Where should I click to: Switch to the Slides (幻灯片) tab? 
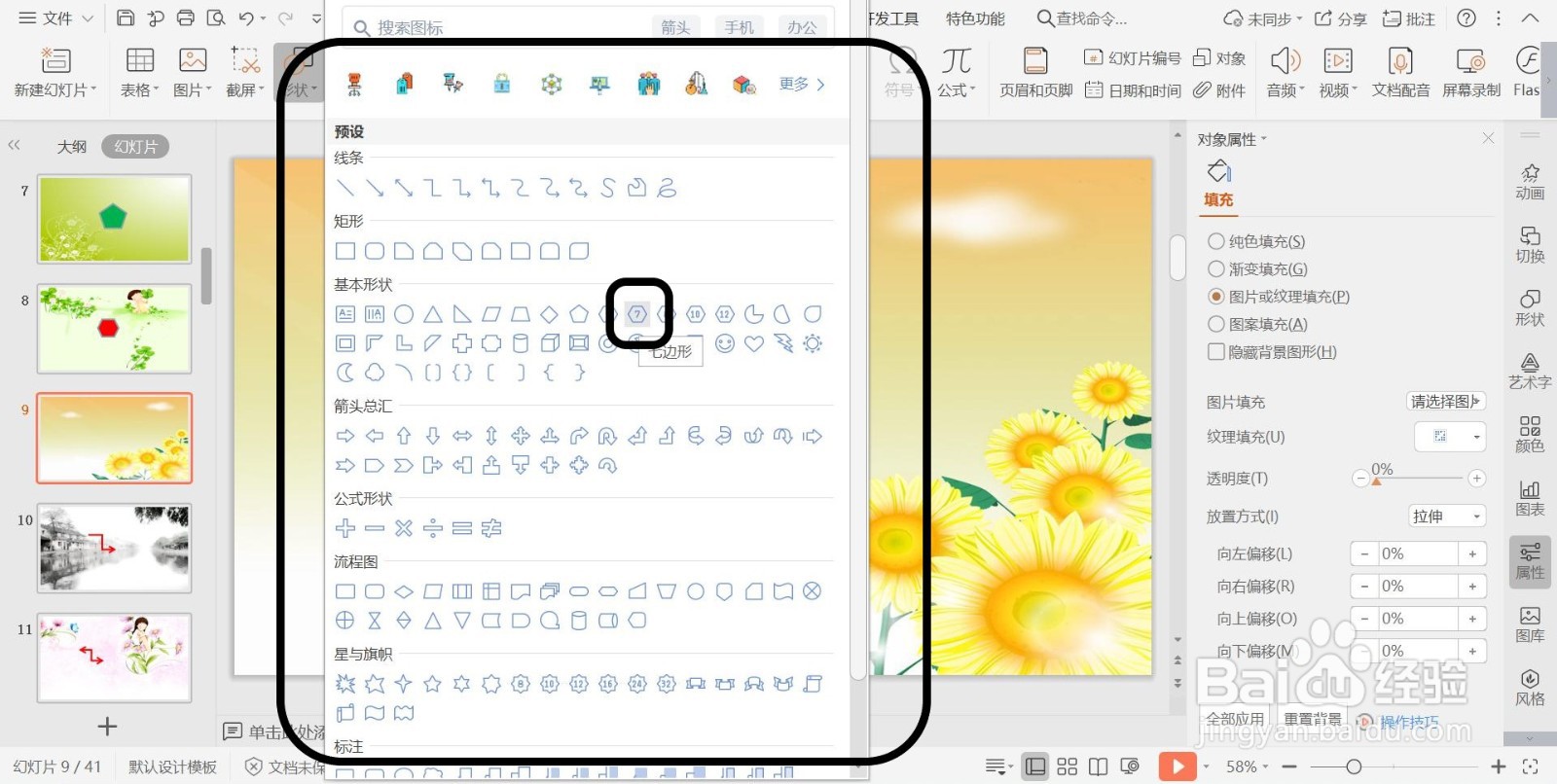click(135, 147)
